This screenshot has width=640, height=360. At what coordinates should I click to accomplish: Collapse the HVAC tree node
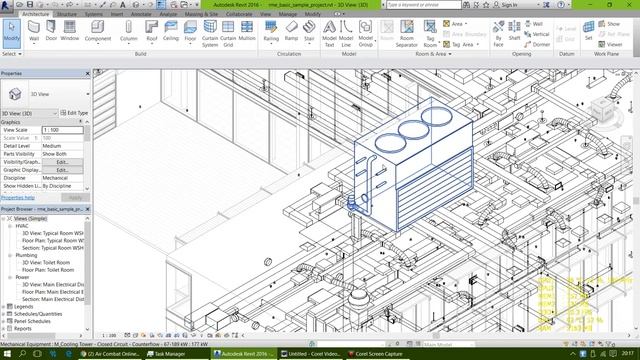click(x=10, y=226)
